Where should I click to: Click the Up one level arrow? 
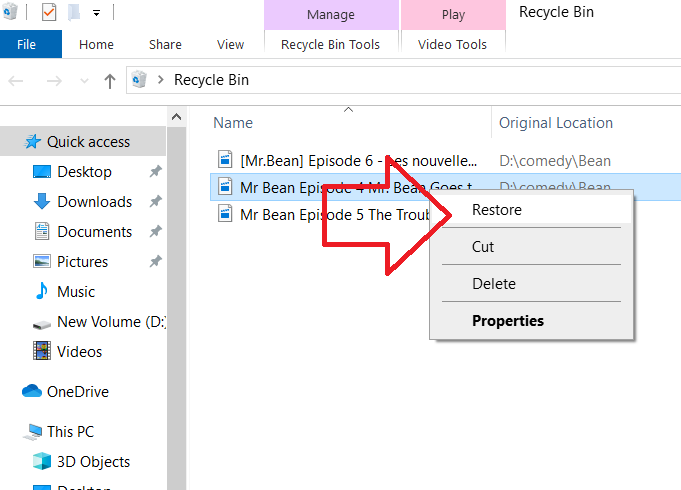109,81
